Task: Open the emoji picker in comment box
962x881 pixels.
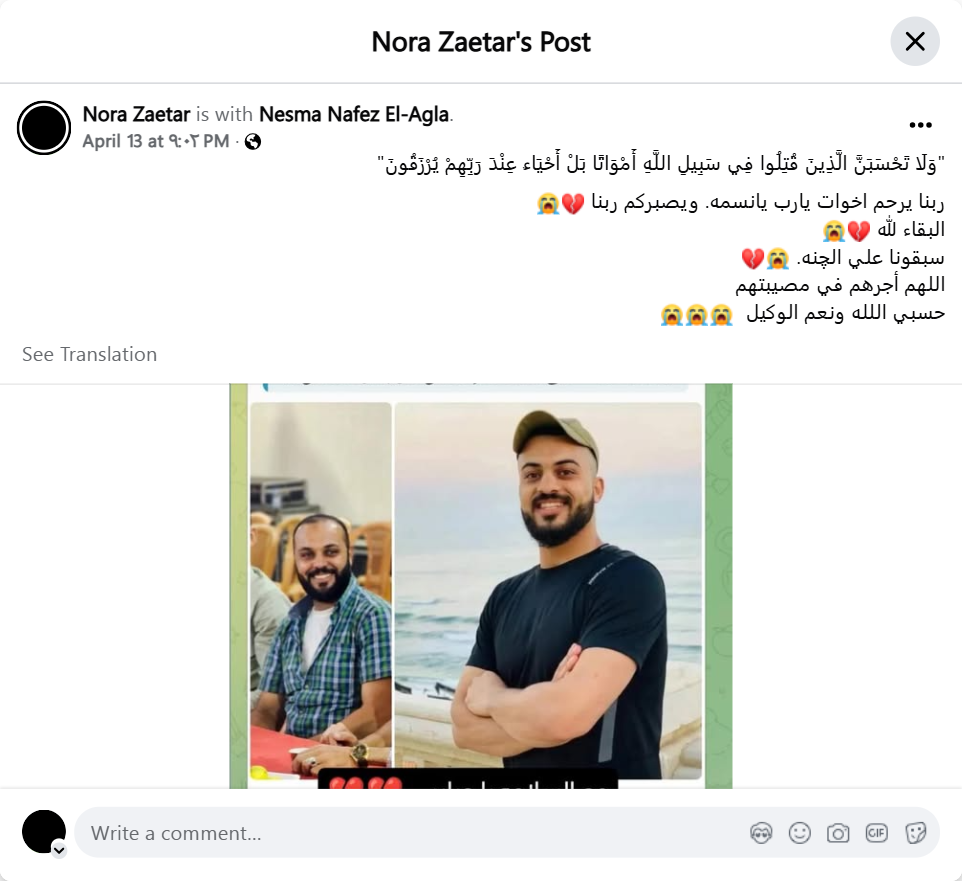Action: click(799, 833)
